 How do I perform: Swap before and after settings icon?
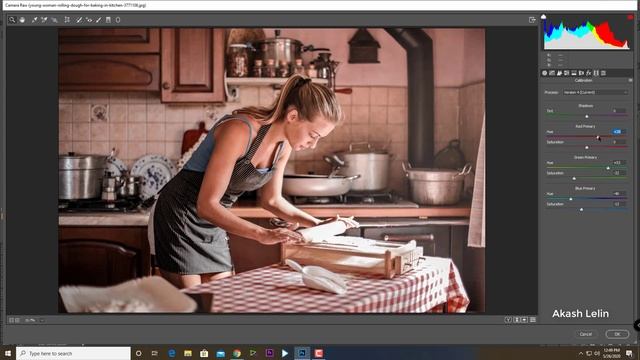516,320
